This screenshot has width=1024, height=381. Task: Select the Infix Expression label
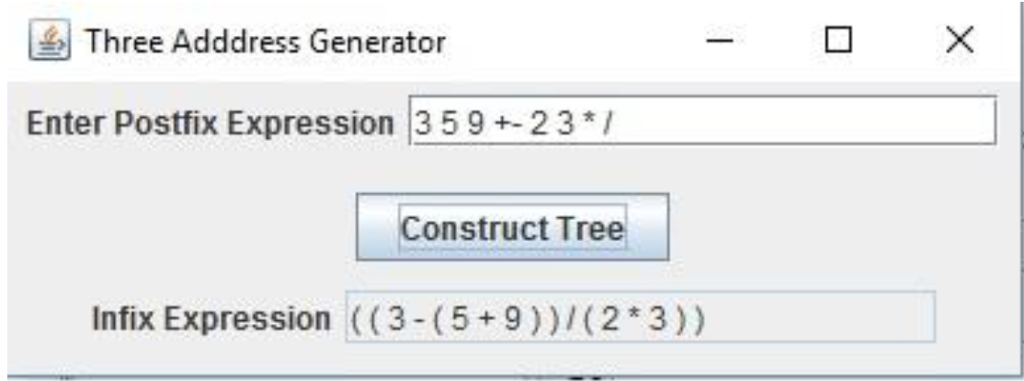pyautogui.click(x=212, y=319)
